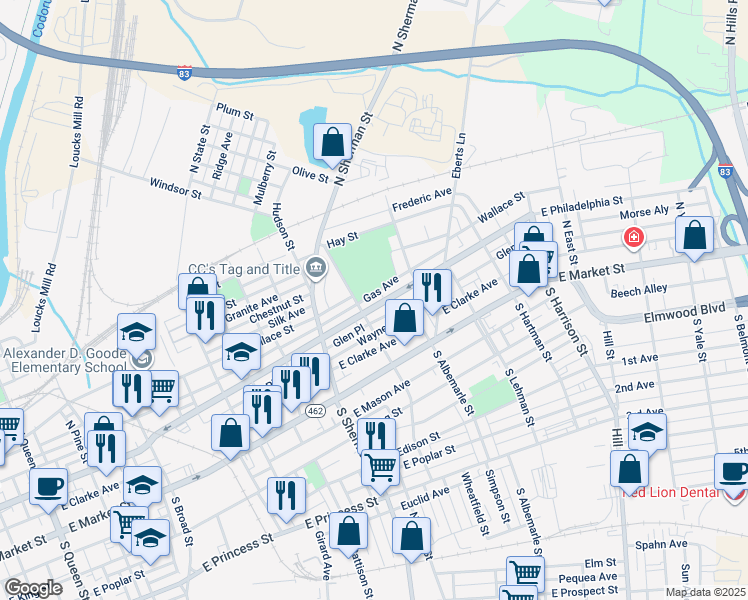This screenshot has width=748, height=600.
Task: Open the red hospital marker near Morse Aly
Action: pos(634,238)
